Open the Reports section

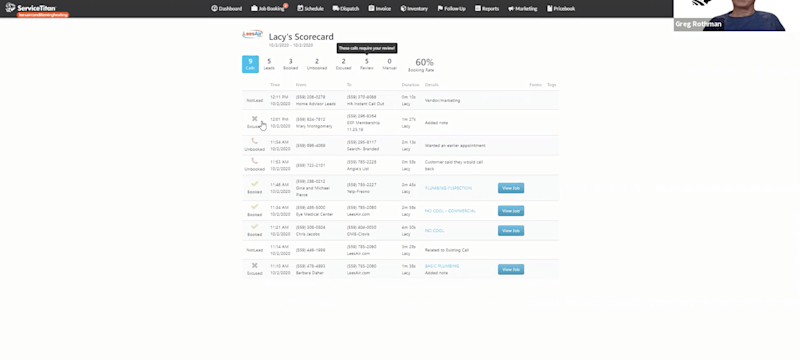[x=487, y=9]
